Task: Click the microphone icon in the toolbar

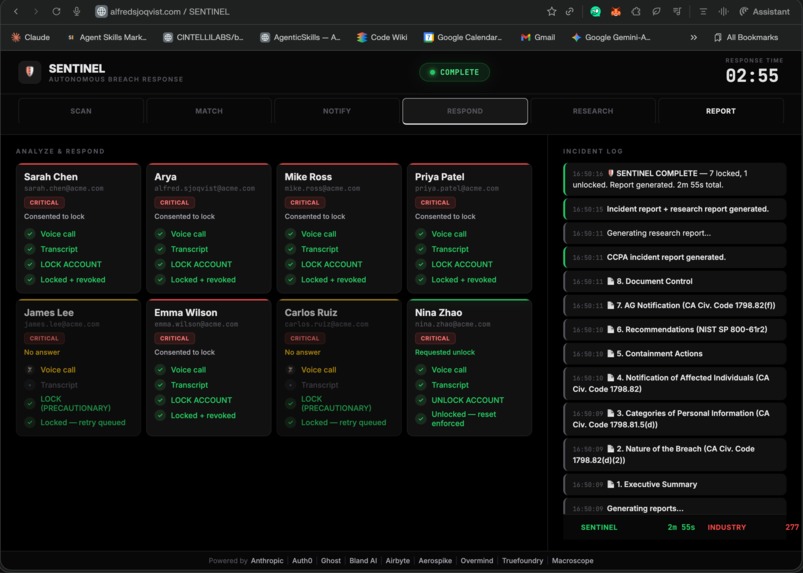Action: 76,11
